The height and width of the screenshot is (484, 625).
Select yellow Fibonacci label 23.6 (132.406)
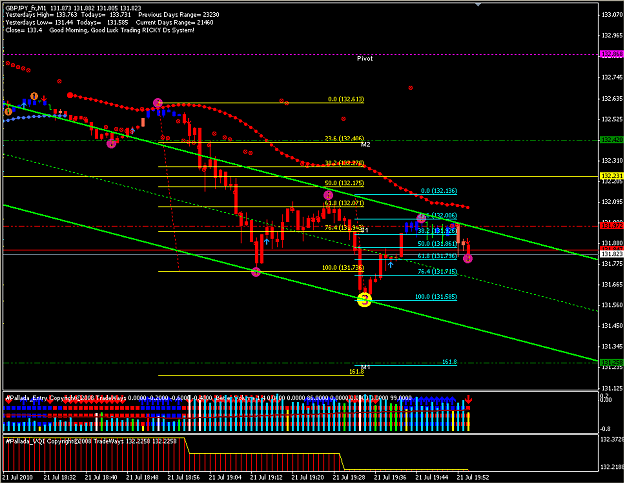pyautogui.click(x=344, y=139)
